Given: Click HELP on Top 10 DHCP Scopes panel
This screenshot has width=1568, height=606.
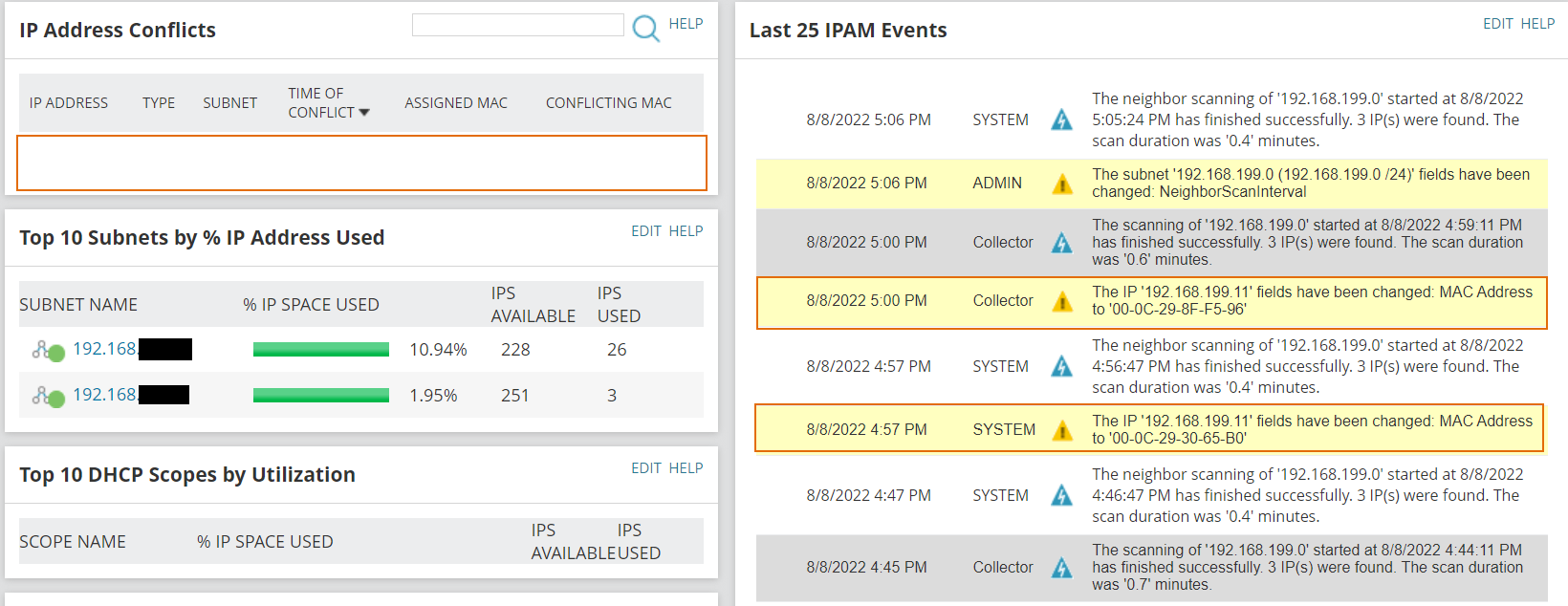Looking at the screenshot, I should (x=686, y=468).
